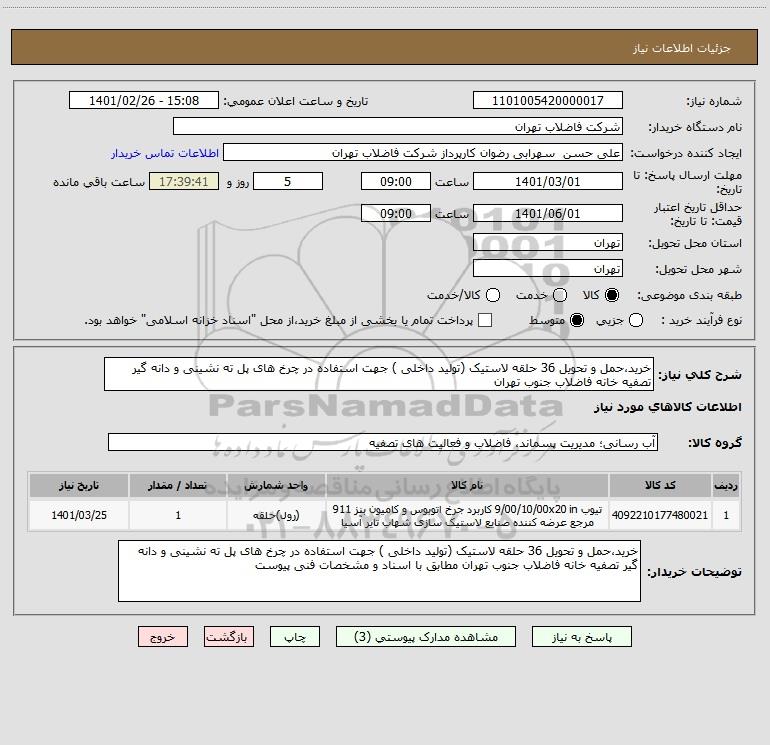Click product code cell 4092210177480021
Image resolution: width=770 pixels, height=745 pixels.
tap(660, 515)
